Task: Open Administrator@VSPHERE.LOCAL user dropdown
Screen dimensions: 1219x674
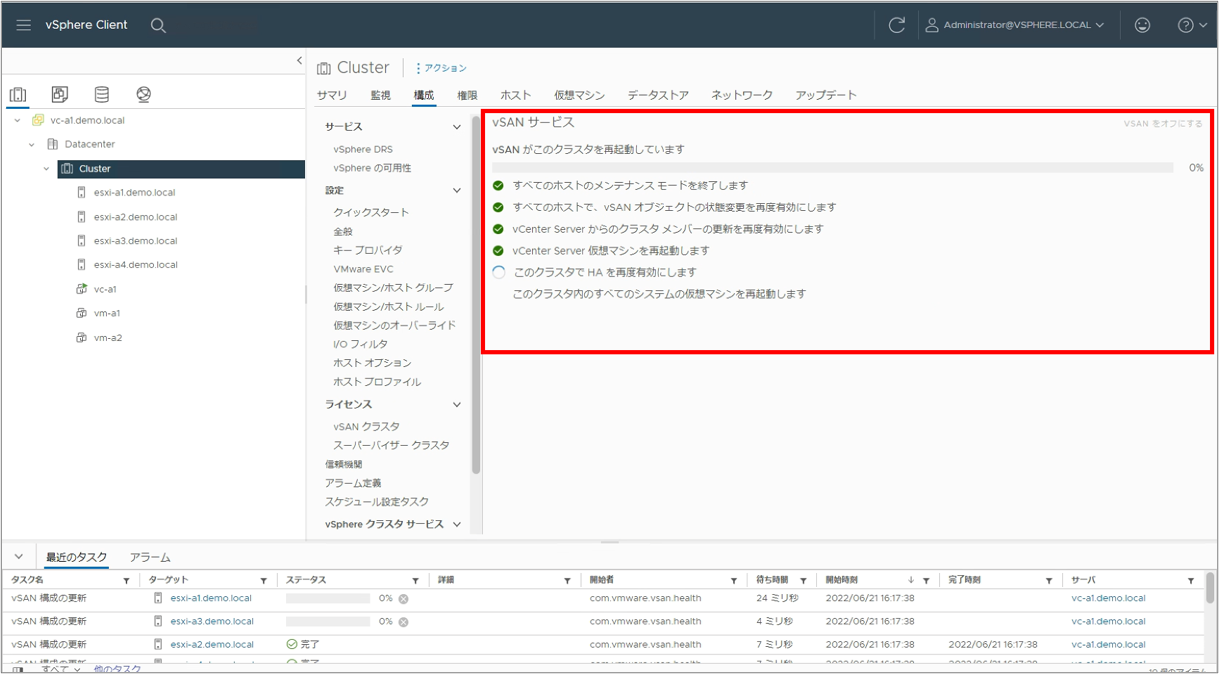Action: 1015,25
